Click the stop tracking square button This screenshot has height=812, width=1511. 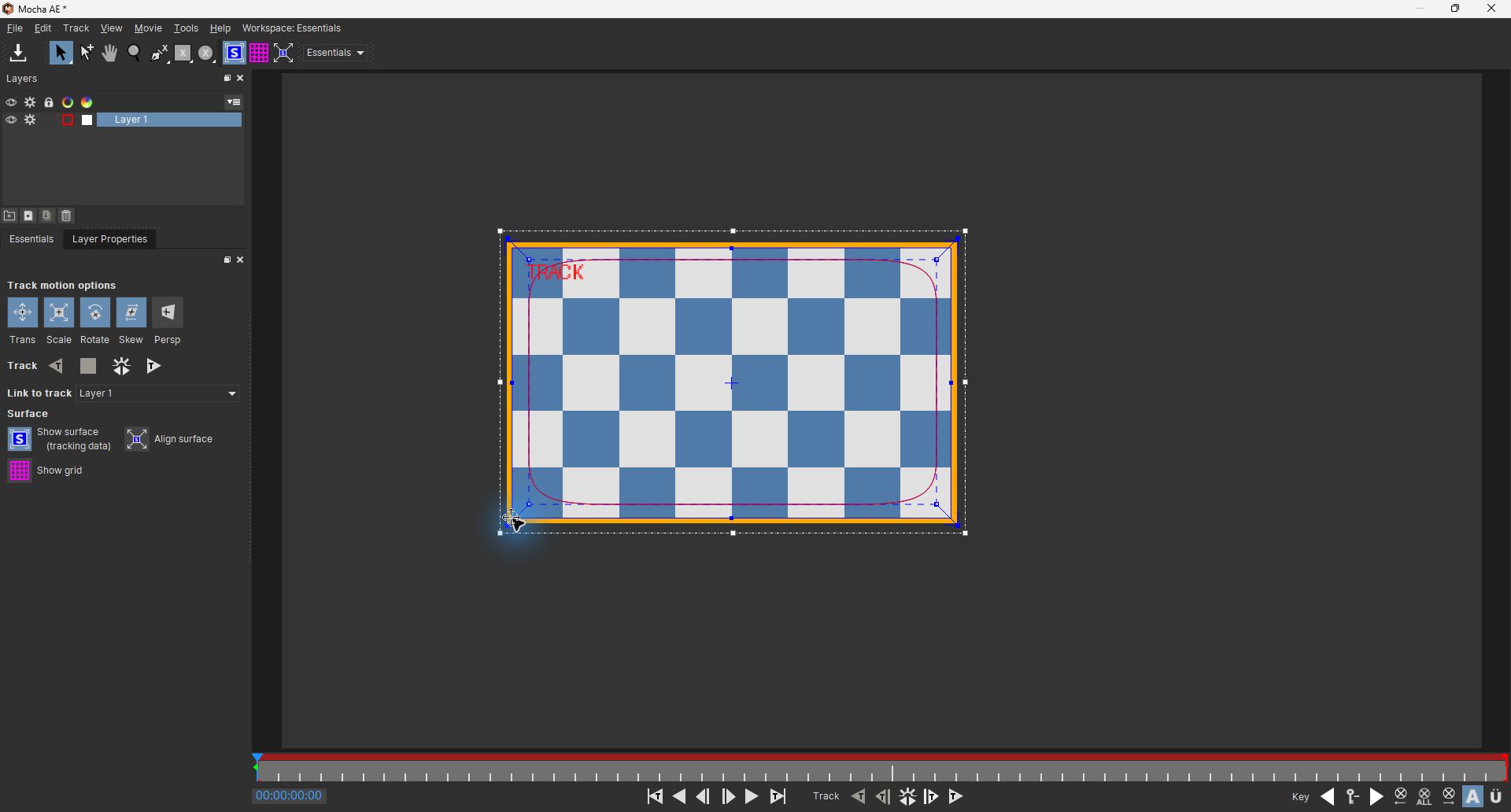pos(88,367)
